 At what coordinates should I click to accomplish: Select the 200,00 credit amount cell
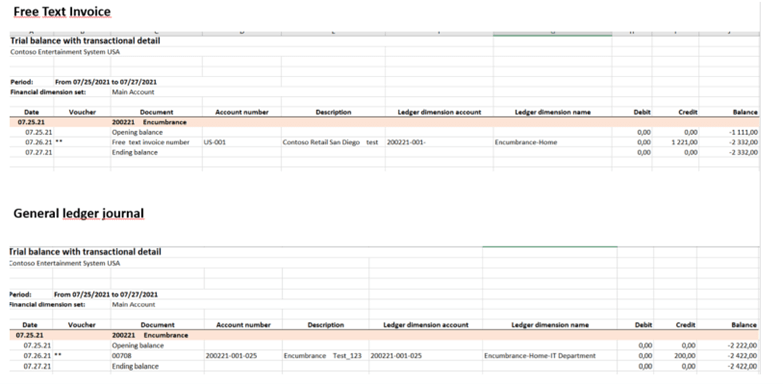pos(686,356)
